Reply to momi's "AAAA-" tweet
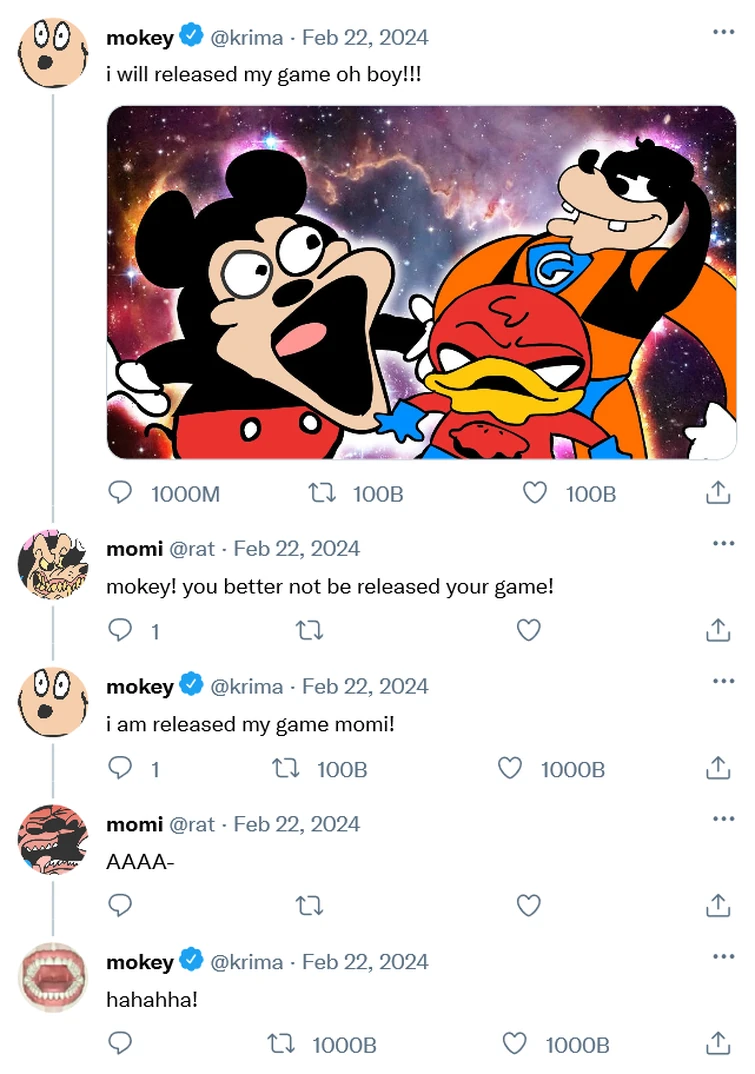 point(120,906)
